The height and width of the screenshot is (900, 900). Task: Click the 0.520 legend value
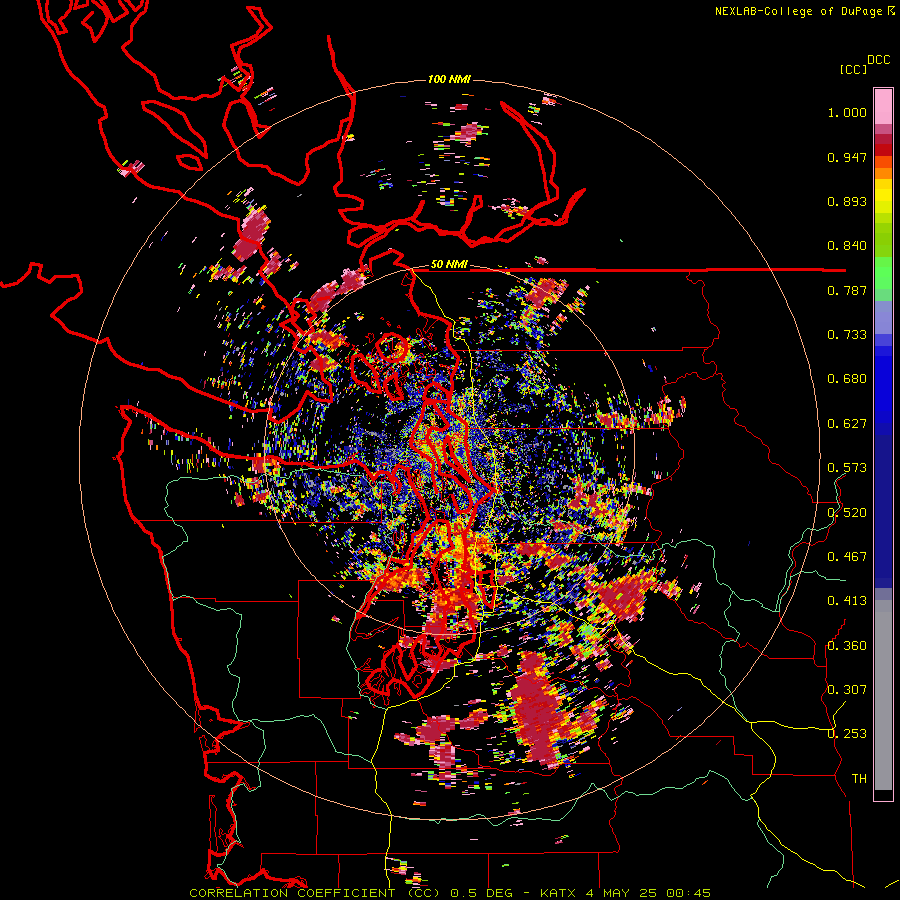(x=847, y=513)
